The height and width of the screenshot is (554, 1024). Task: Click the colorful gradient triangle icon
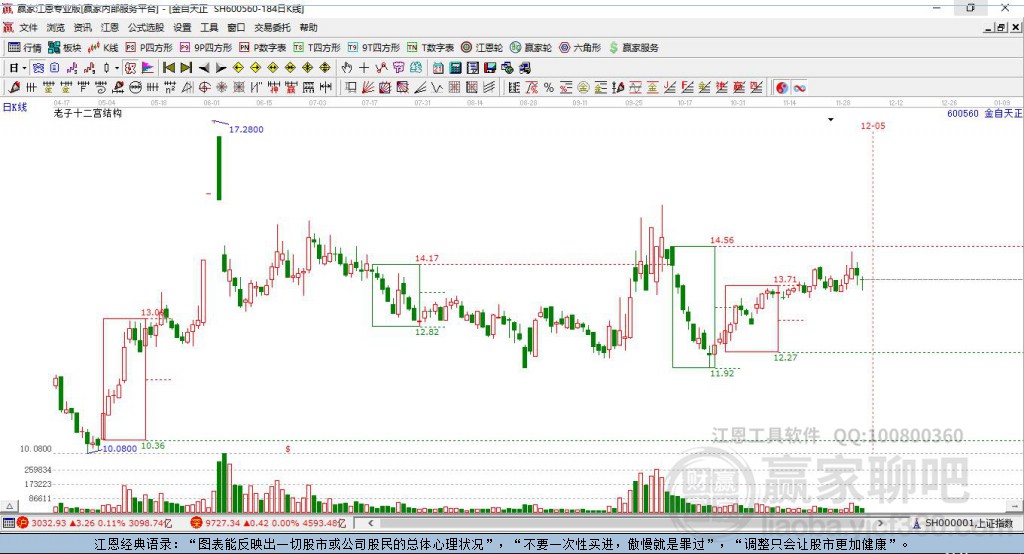148,68
